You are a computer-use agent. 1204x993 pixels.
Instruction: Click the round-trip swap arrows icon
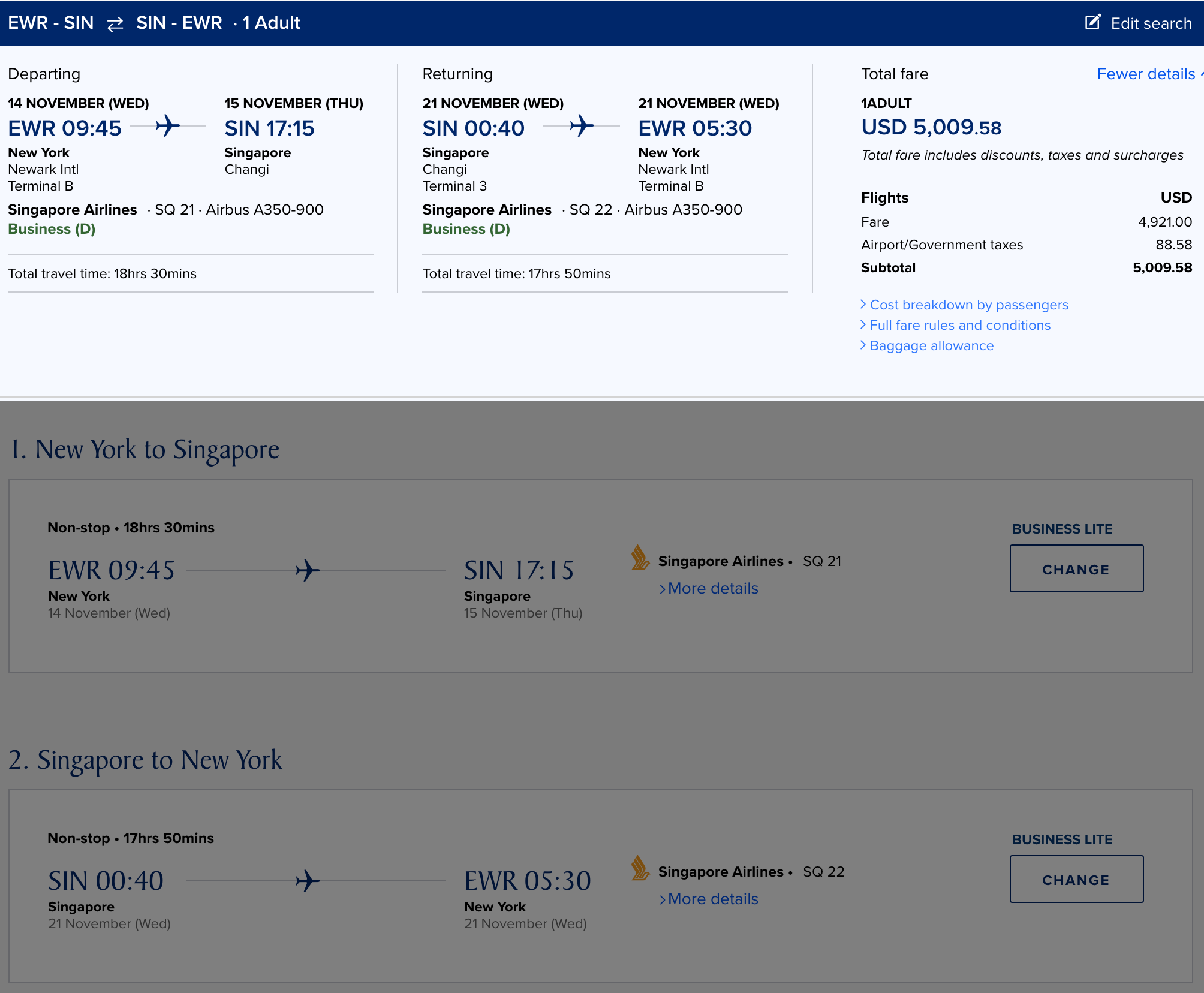(115, 23)
